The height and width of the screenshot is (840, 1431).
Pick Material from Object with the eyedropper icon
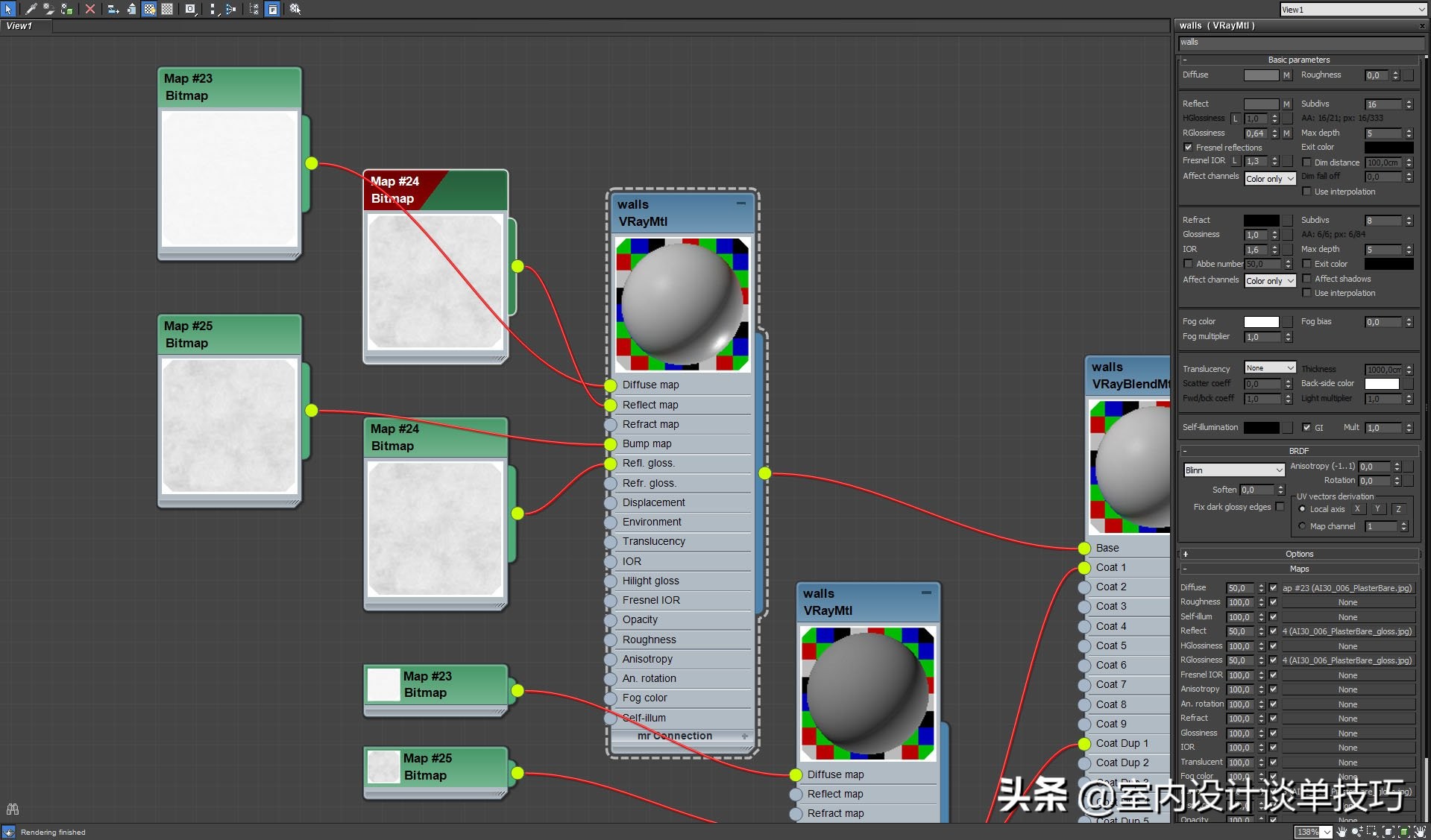[31, 9]
